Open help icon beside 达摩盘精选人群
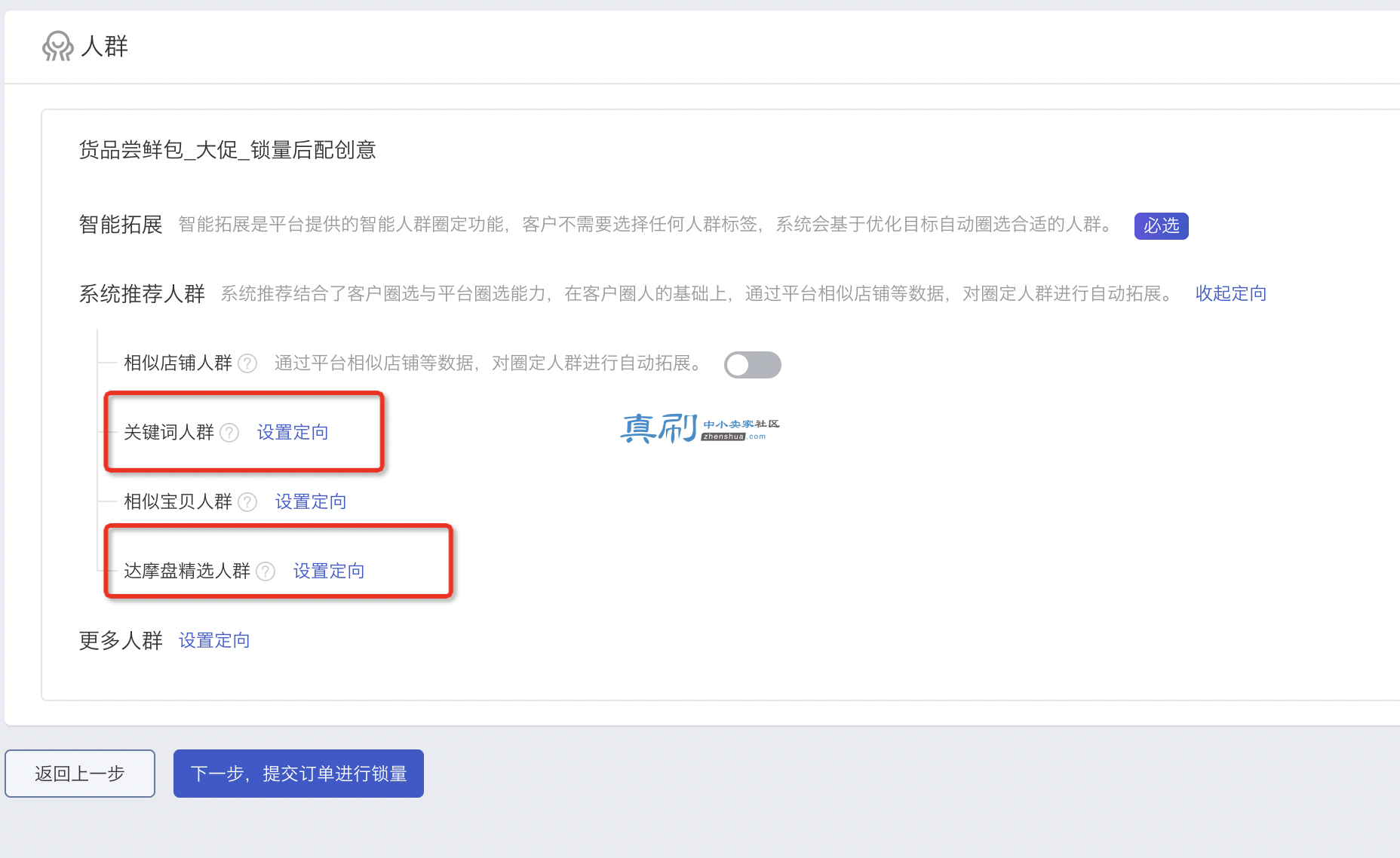 click(x=266, y=571)
